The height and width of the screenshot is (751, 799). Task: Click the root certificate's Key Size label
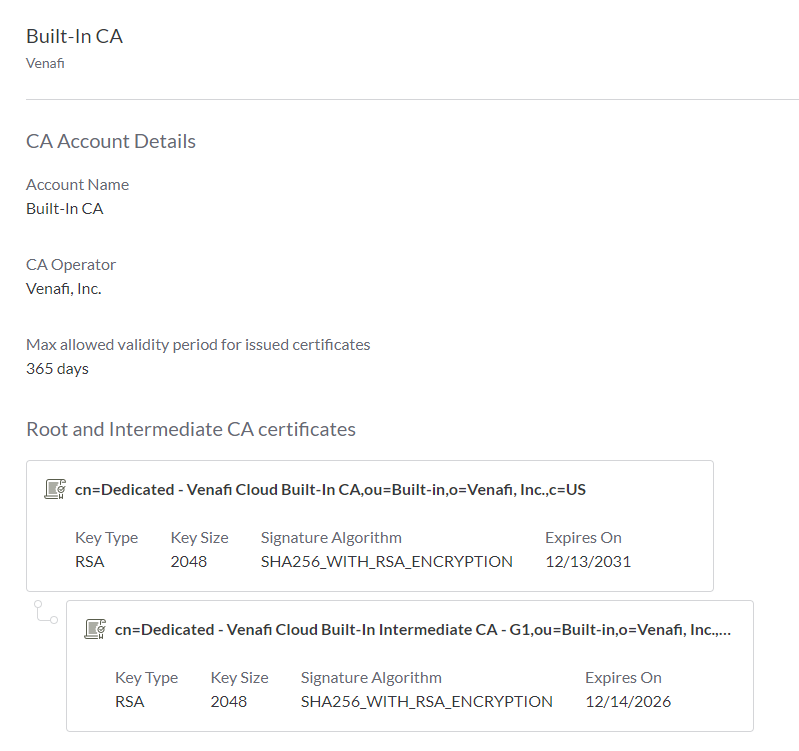click(x=199, y=538)
